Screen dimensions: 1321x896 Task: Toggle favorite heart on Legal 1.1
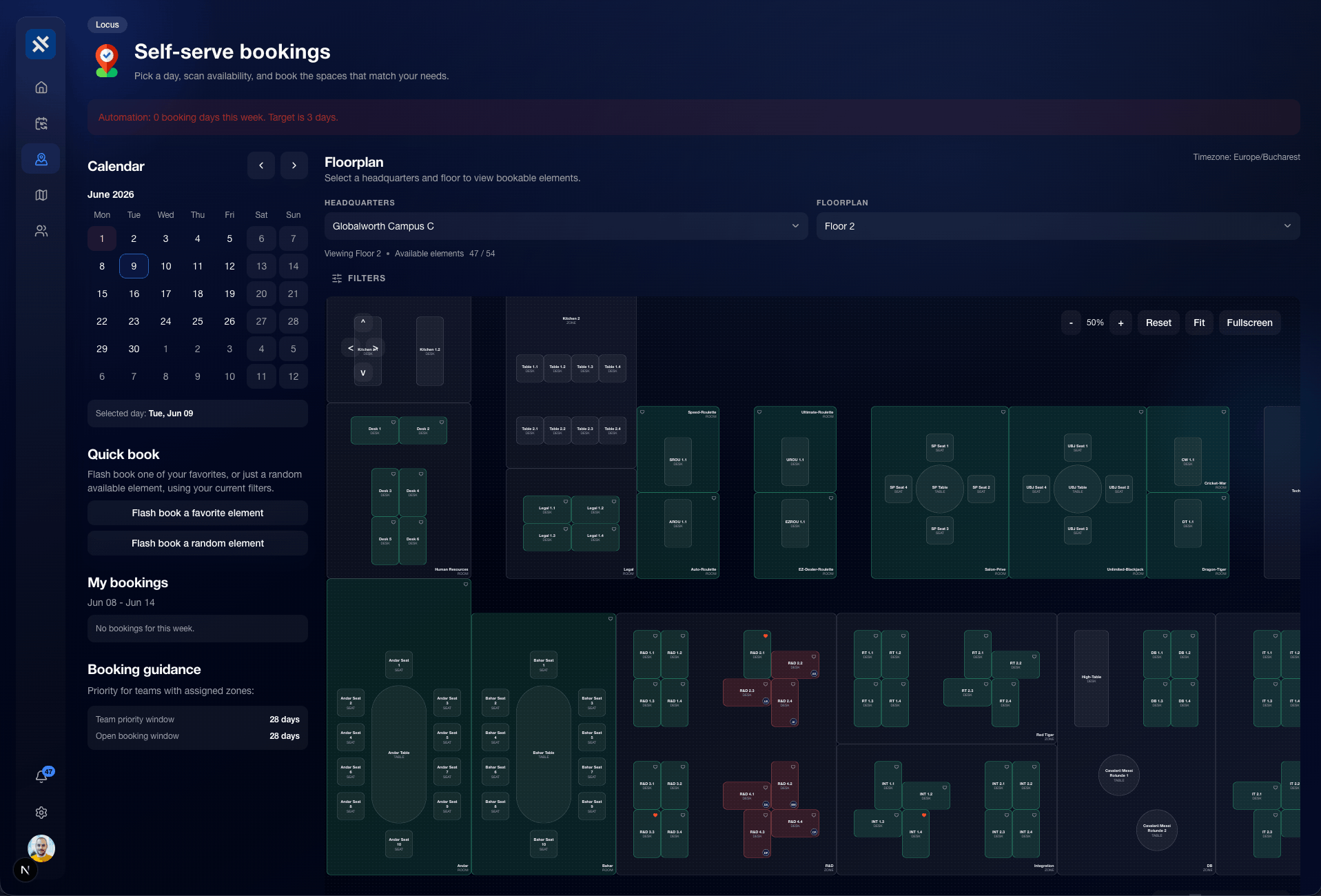pyautogui.click(x=566, y=501)
